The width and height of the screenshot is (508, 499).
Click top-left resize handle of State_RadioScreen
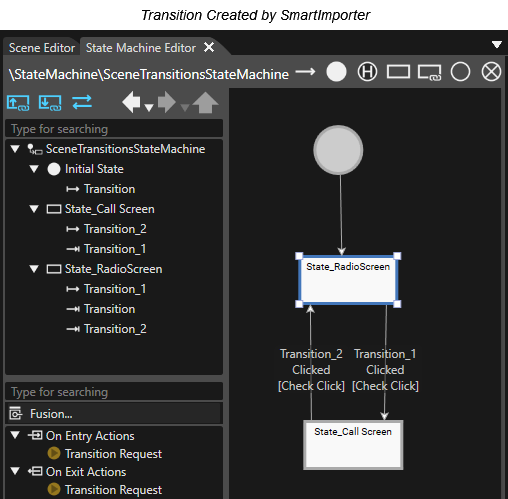[299, 256]
